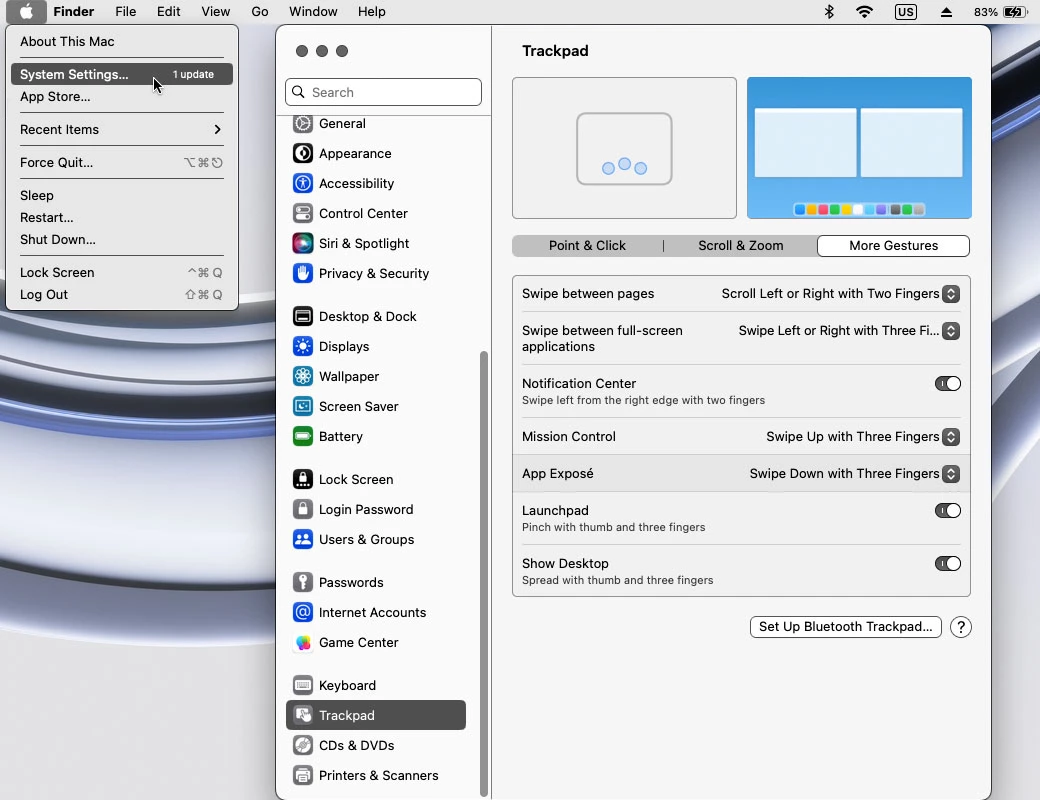The width and height of the screenshot is (1040, 800).
Task: Choose Shut Down from Apple menu
Action: tap(122, 239)
